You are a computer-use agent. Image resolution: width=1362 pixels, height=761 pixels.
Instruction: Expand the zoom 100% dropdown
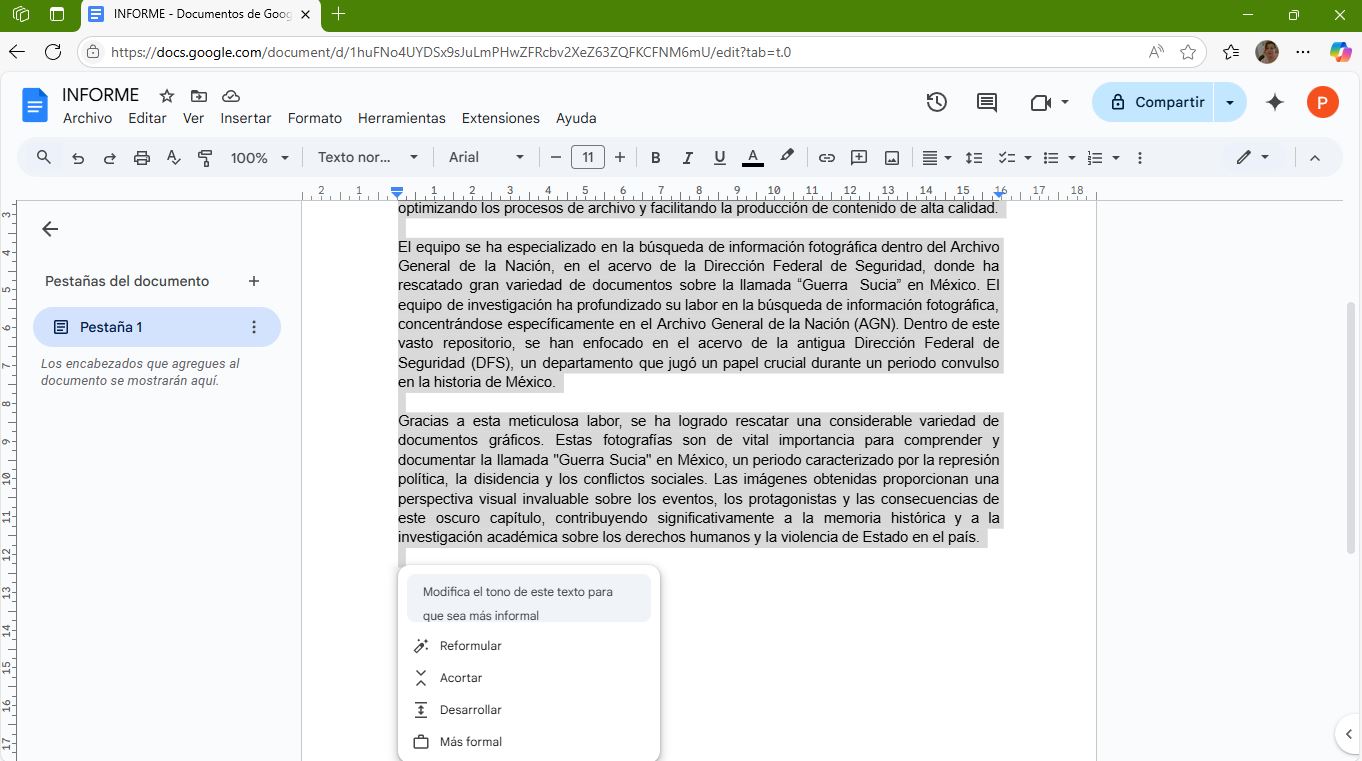point(259,158)
